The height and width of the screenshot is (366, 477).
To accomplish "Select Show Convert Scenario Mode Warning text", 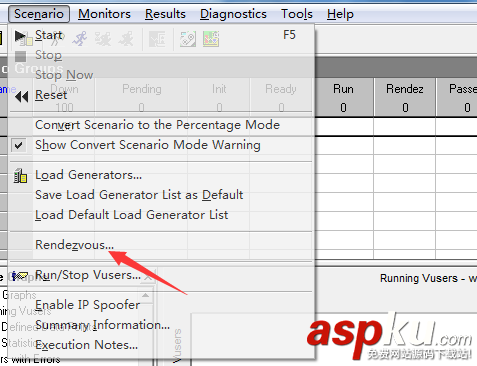I will pos(148,145).
